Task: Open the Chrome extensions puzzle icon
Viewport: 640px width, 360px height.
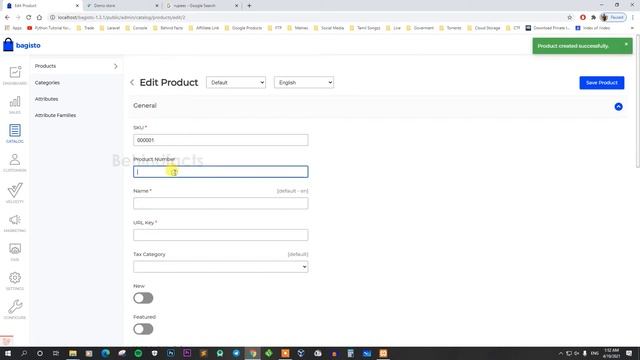Action: [x=593, y=18]
